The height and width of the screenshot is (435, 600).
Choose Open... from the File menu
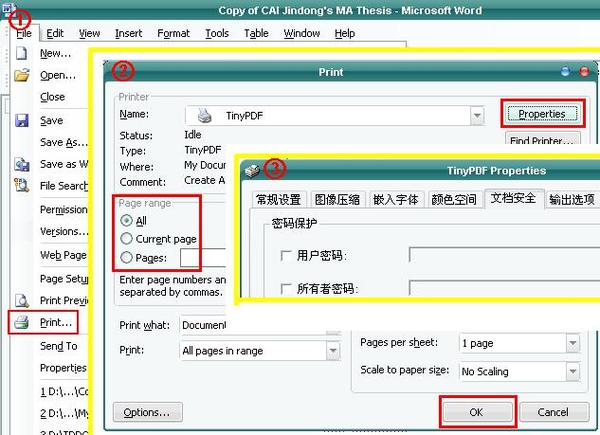58,75
